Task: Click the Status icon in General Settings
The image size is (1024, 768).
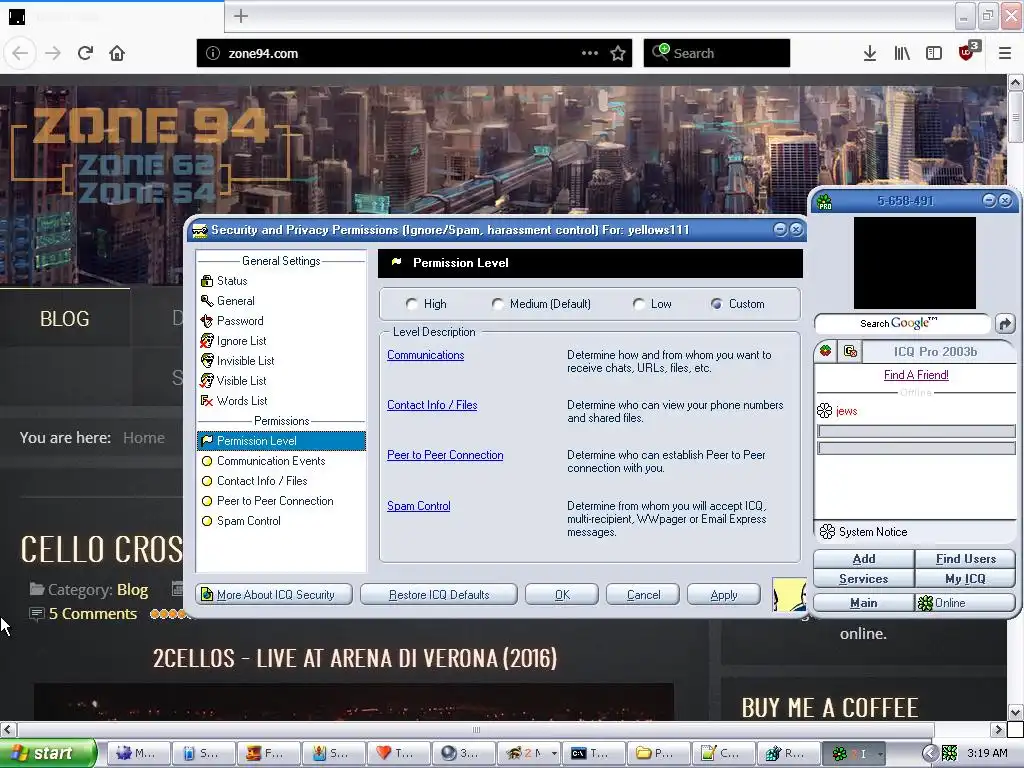Action: coord(207,281)
